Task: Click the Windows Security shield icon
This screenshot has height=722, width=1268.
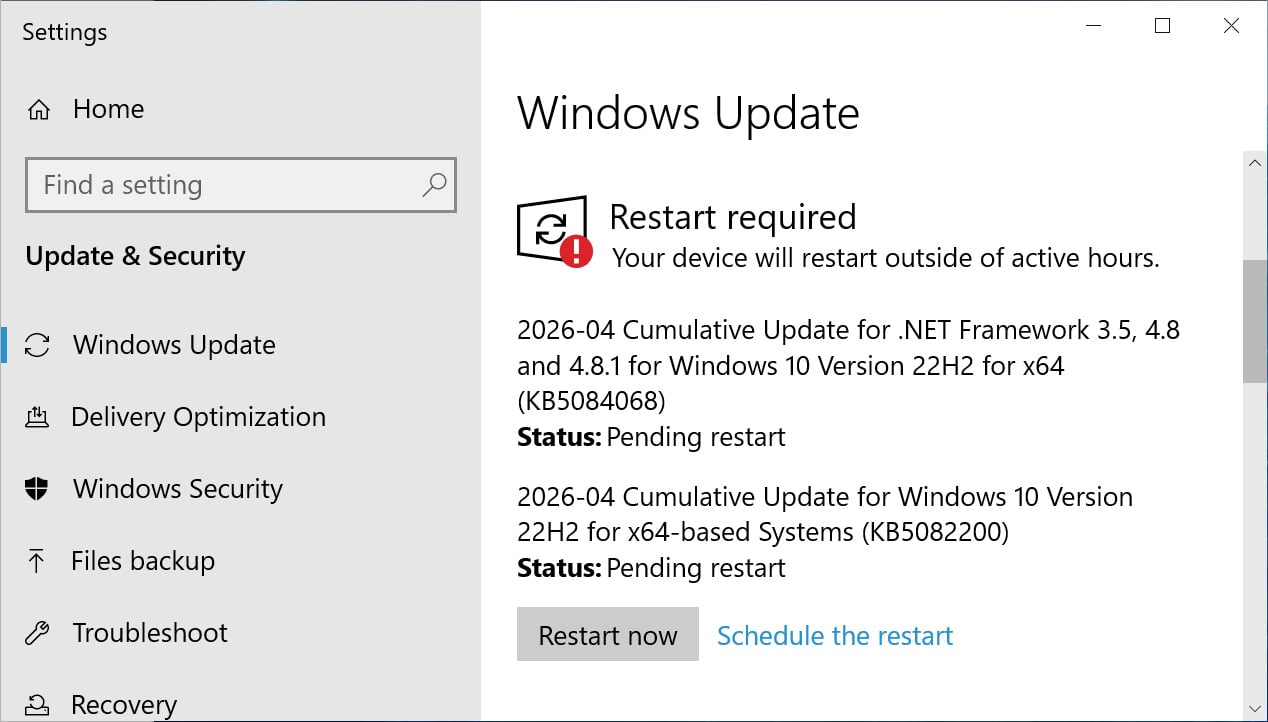Action: pyautogui.click(x=37, y=488)
